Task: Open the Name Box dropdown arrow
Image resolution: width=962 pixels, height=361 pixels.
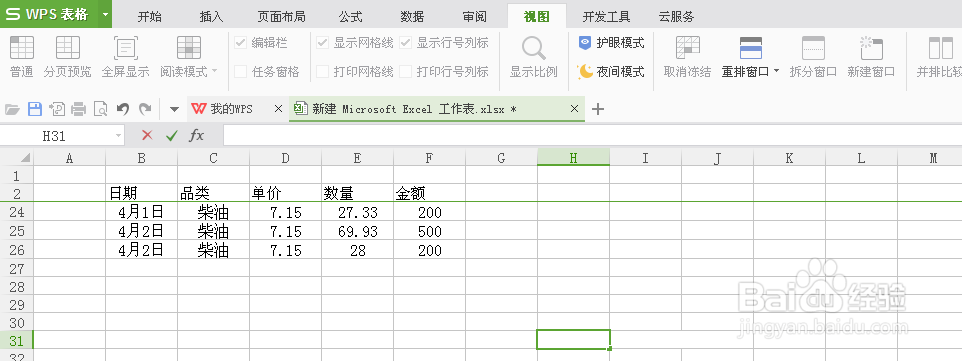Action: (x=118, y=136)
